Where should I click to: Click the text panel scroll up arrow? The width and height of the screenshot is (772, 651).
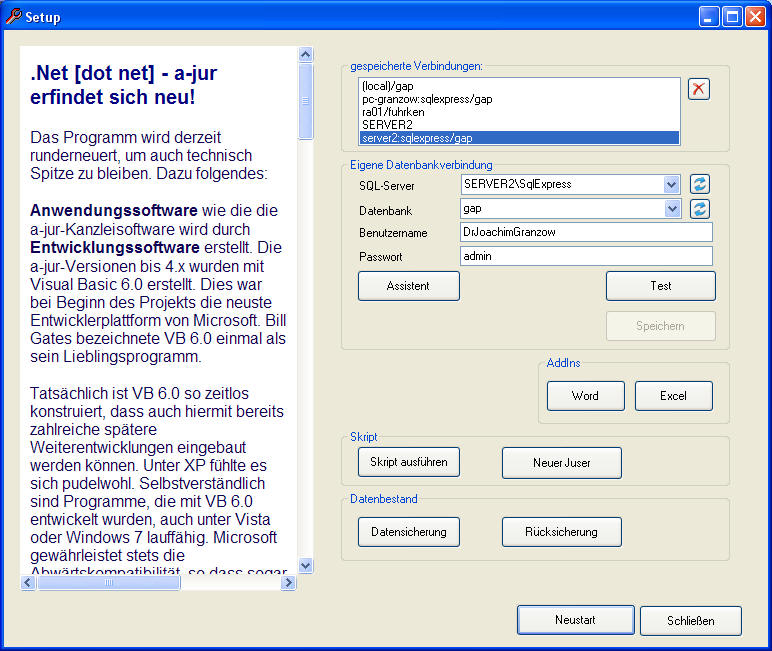pyautogui.click(x=306, y=54)
